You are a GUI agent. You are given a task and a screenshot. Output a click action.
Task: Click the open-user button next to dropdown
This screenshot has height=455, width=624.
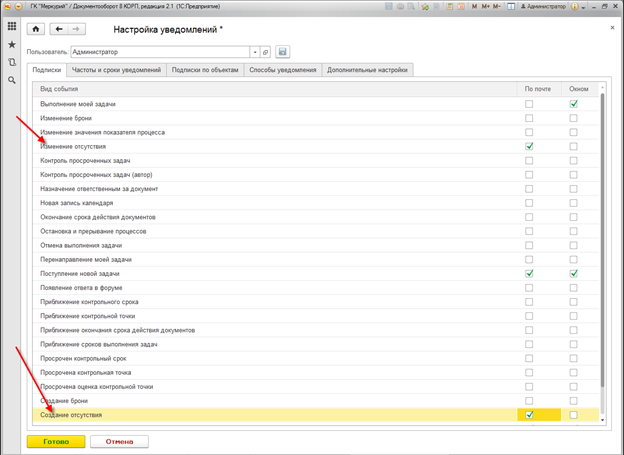[x=266, y=51]
